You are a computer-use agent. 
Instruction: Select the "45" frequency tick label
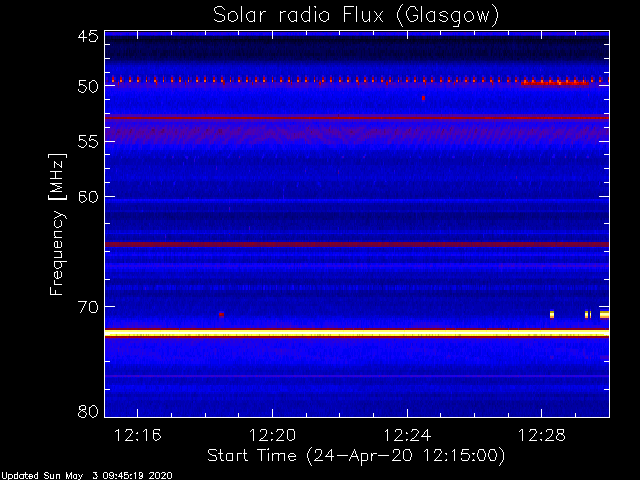tap(88, 37)
